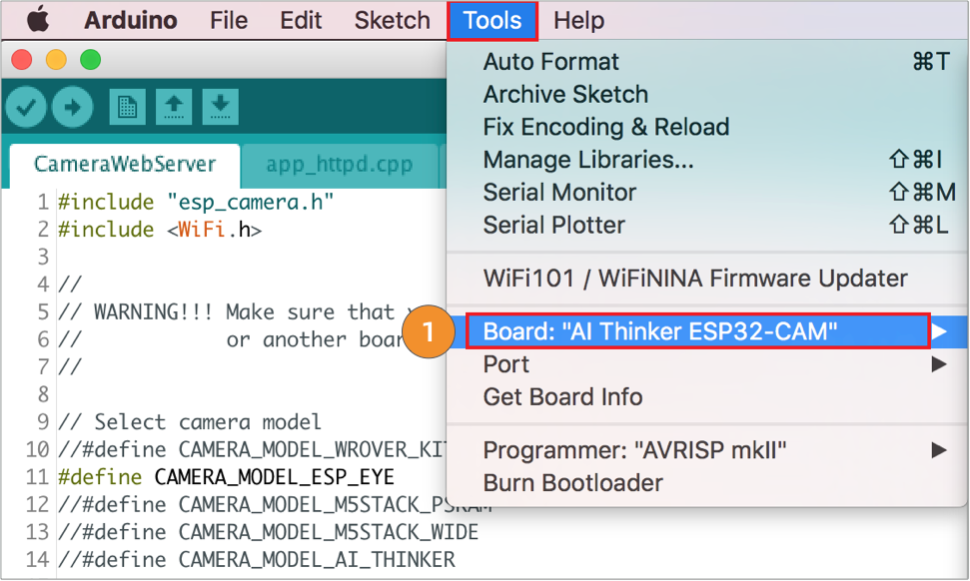
Task: Select the CameraWebServer tab
Action: click(x=124, y=164)
